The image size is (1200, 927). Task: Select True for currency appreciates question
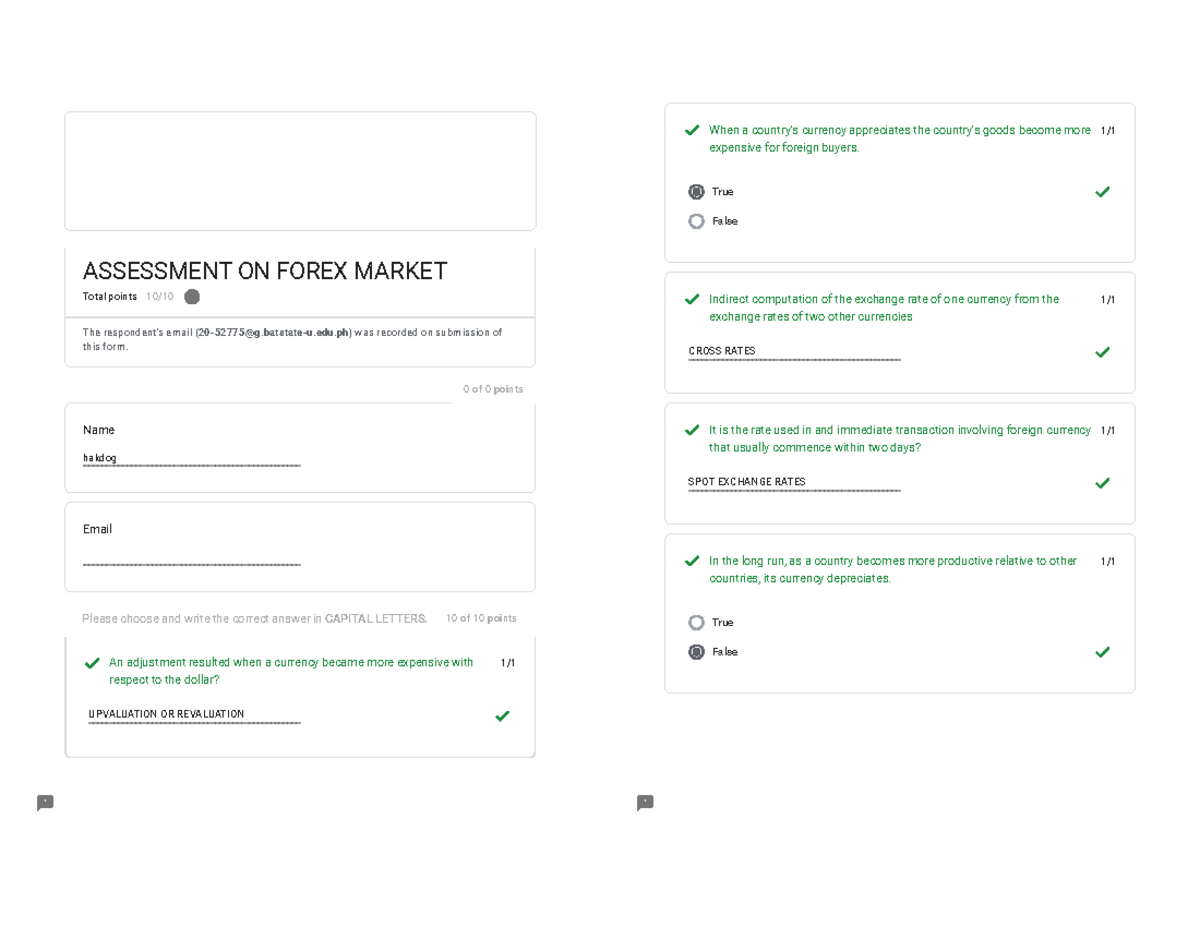tap(697, 192)
